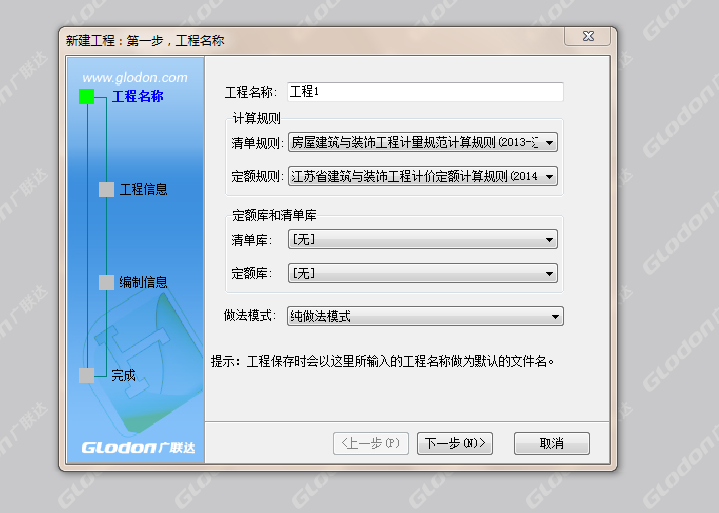The width and height of the screenshot is (719, 513).
Task: Click the green square step marker
Action: pos(86,96)
